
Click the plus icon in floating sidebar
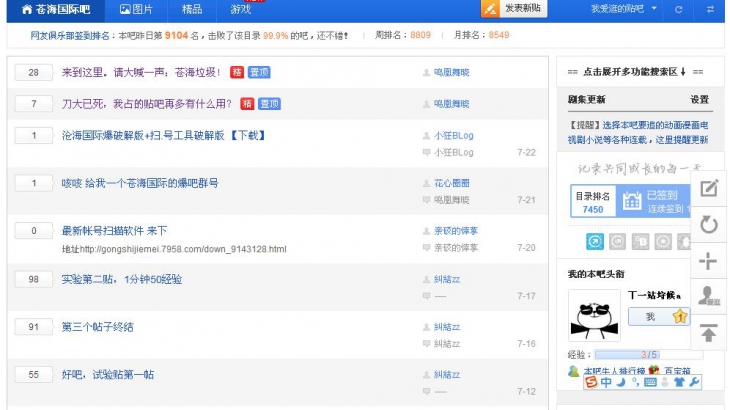pyautogui.click(x=709, y=261)
